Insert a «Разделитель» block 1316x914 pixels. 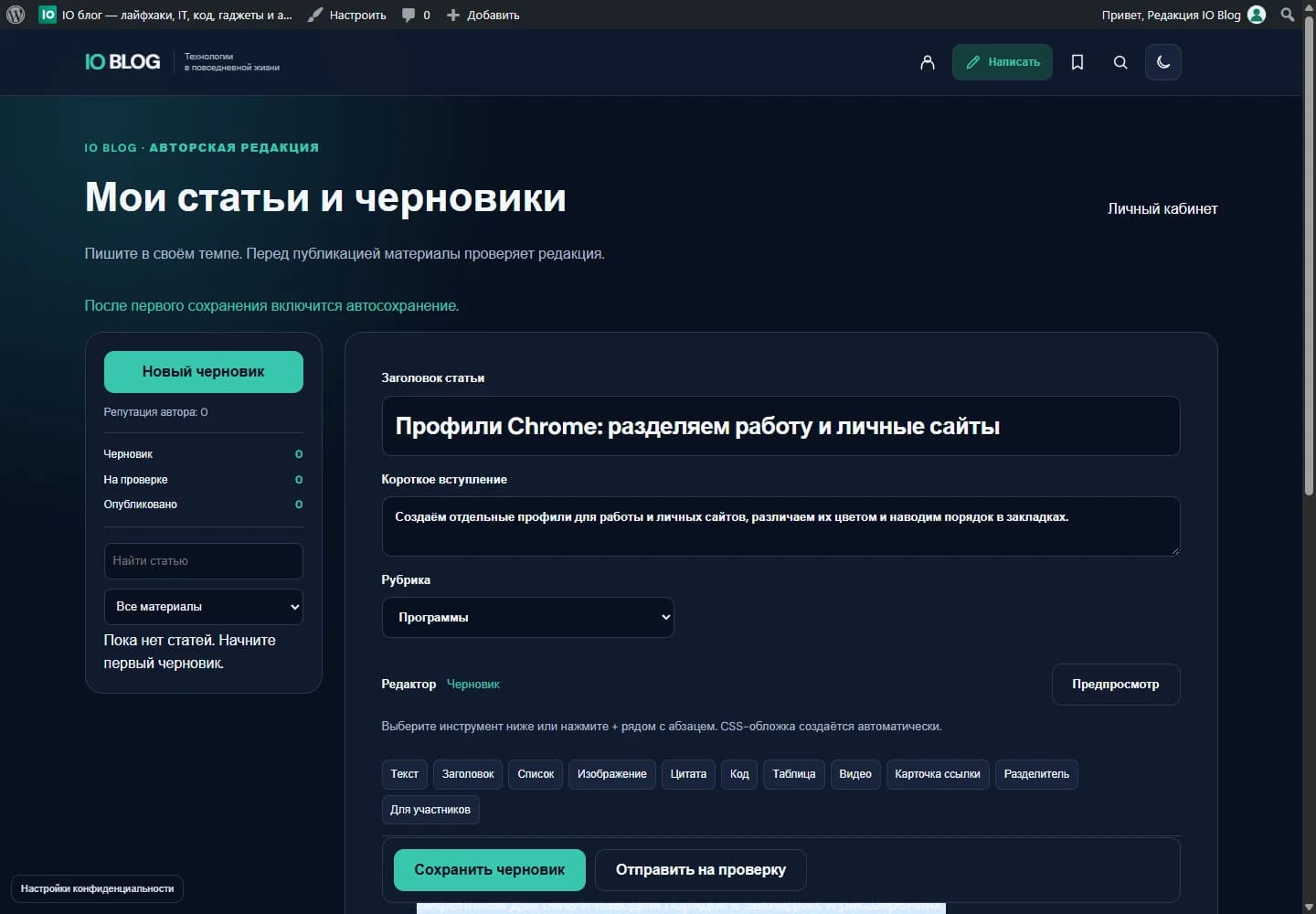pyautogui.click(x=1036, y=774)
